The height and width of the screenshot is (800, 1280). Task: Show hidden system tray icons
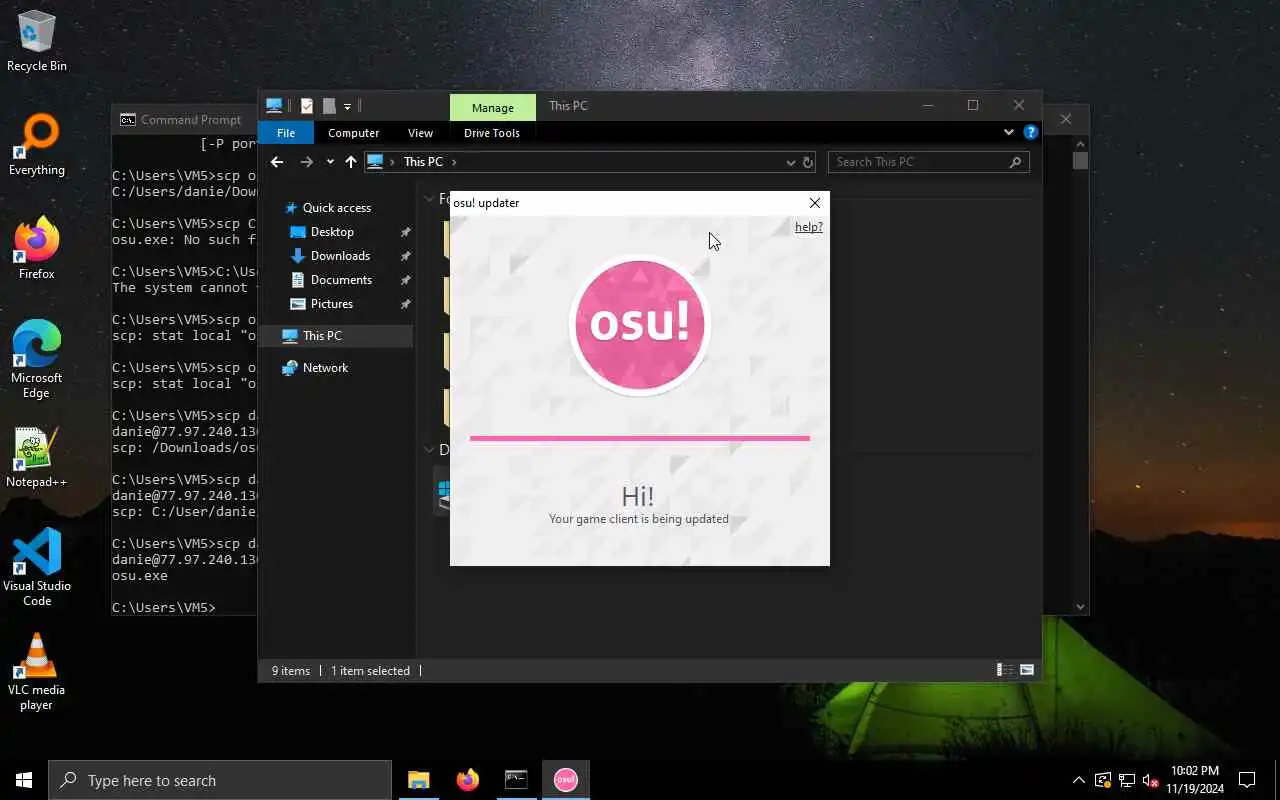click(1079, 780)
